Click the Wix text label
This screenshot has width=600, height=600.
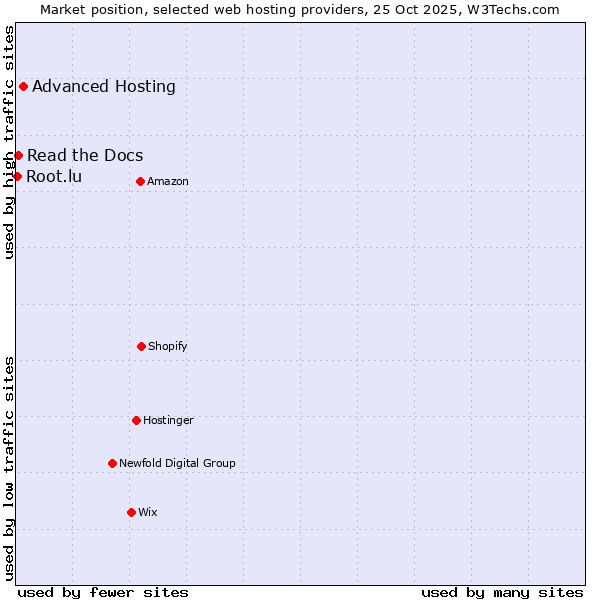coord(147,512)
